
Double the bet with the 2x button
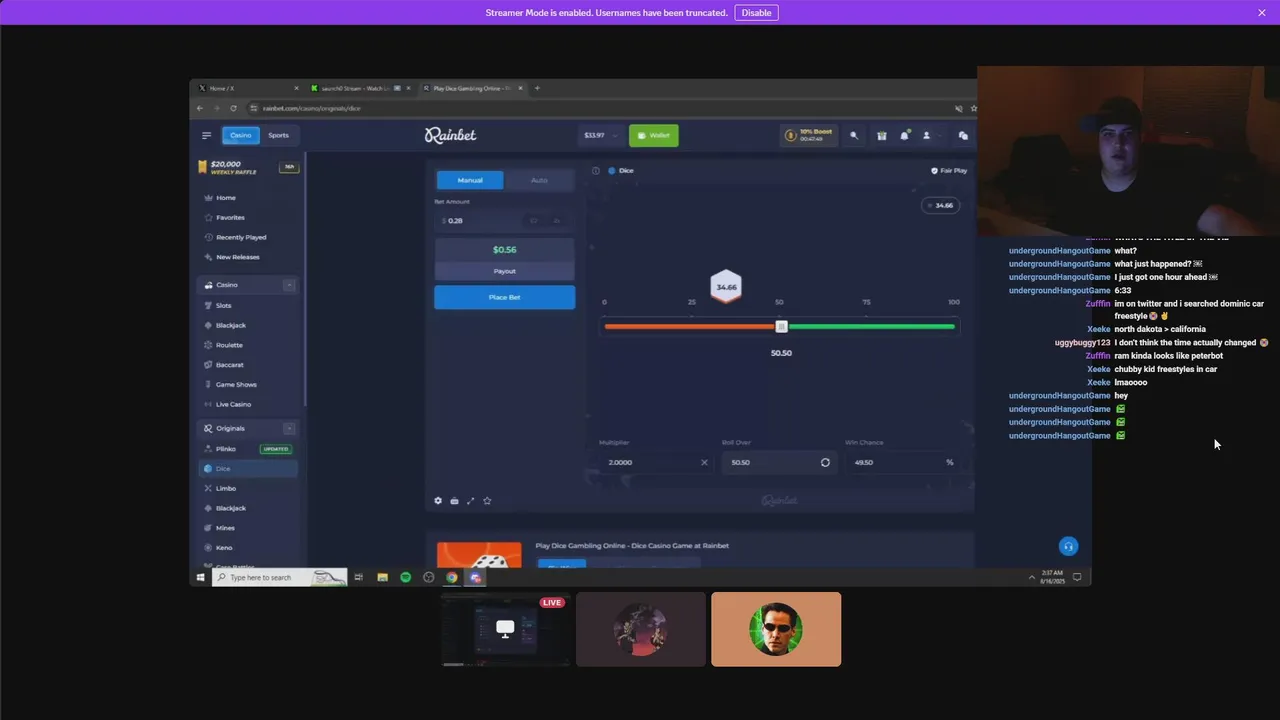tap(557, 220)
